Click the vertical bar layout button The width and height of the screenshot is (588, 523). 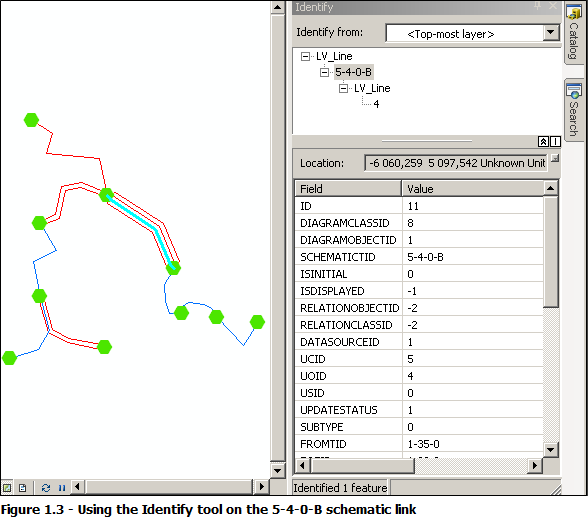pyautogui.click(x=555, y=141)
